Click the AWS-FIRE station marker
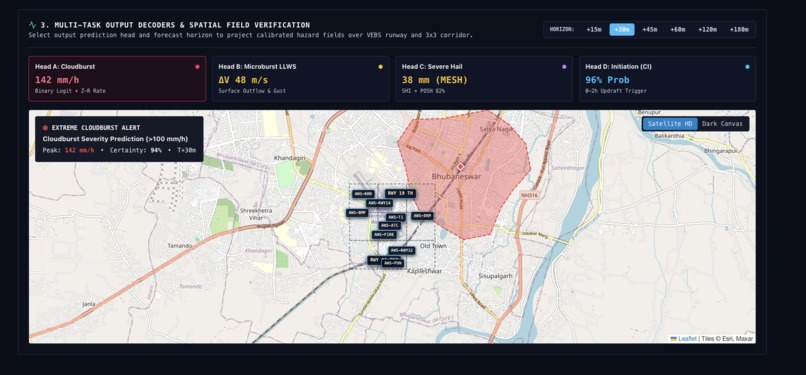This screenshot has width=806, height=375. [384, 234]
